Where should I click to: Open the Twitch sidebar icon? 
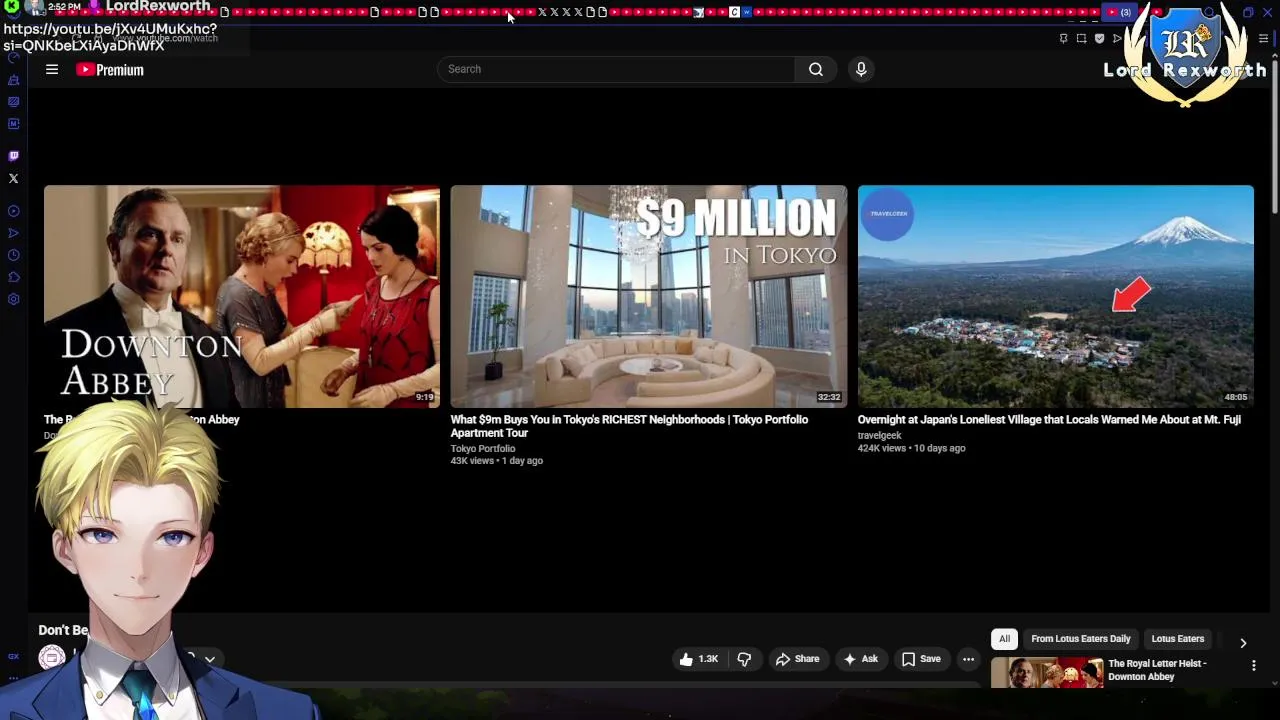click(x=13, y=156)
